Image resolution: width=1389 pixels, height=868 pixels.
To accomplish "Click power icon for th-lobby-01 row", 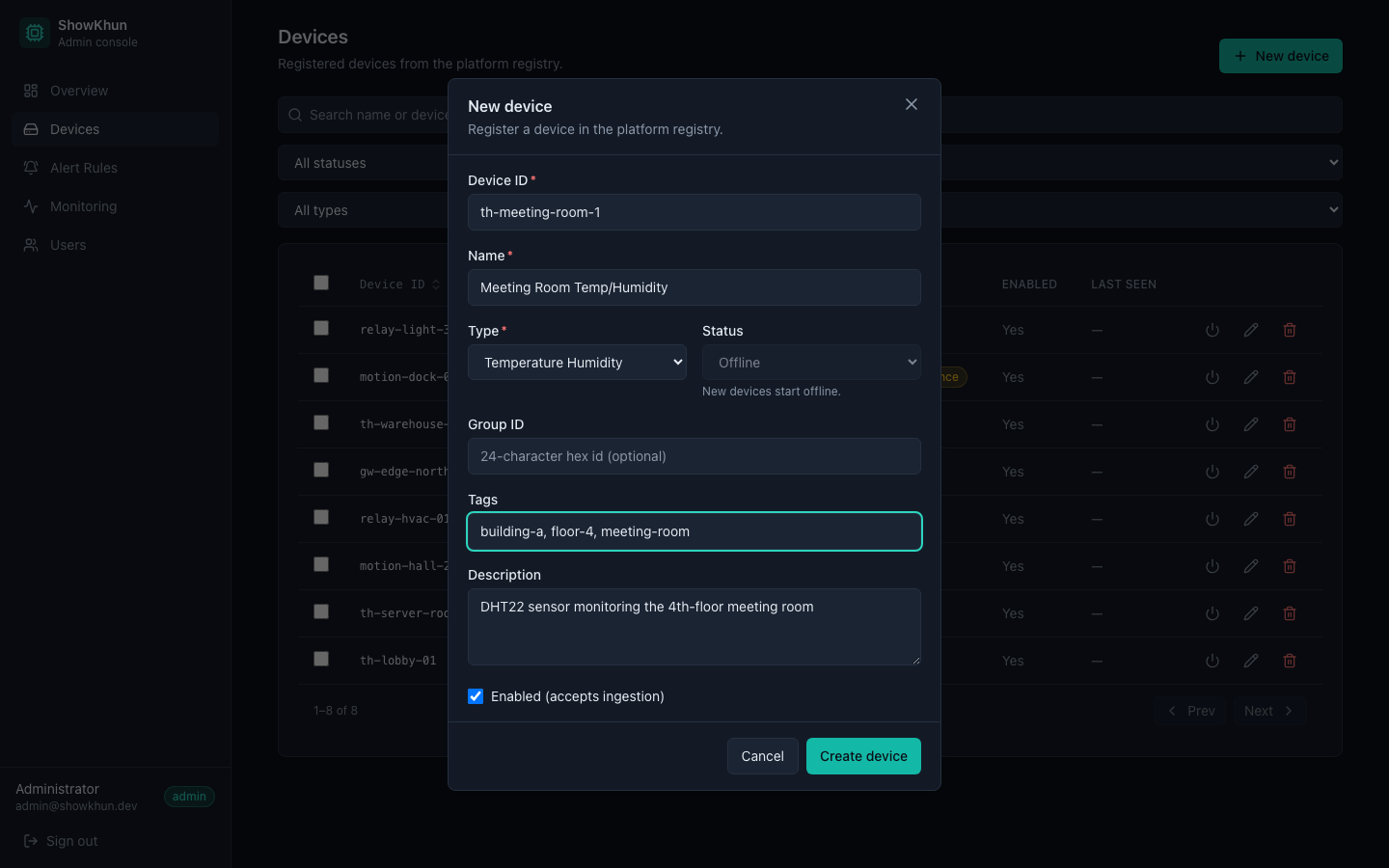I will [x=1212, y=661].
